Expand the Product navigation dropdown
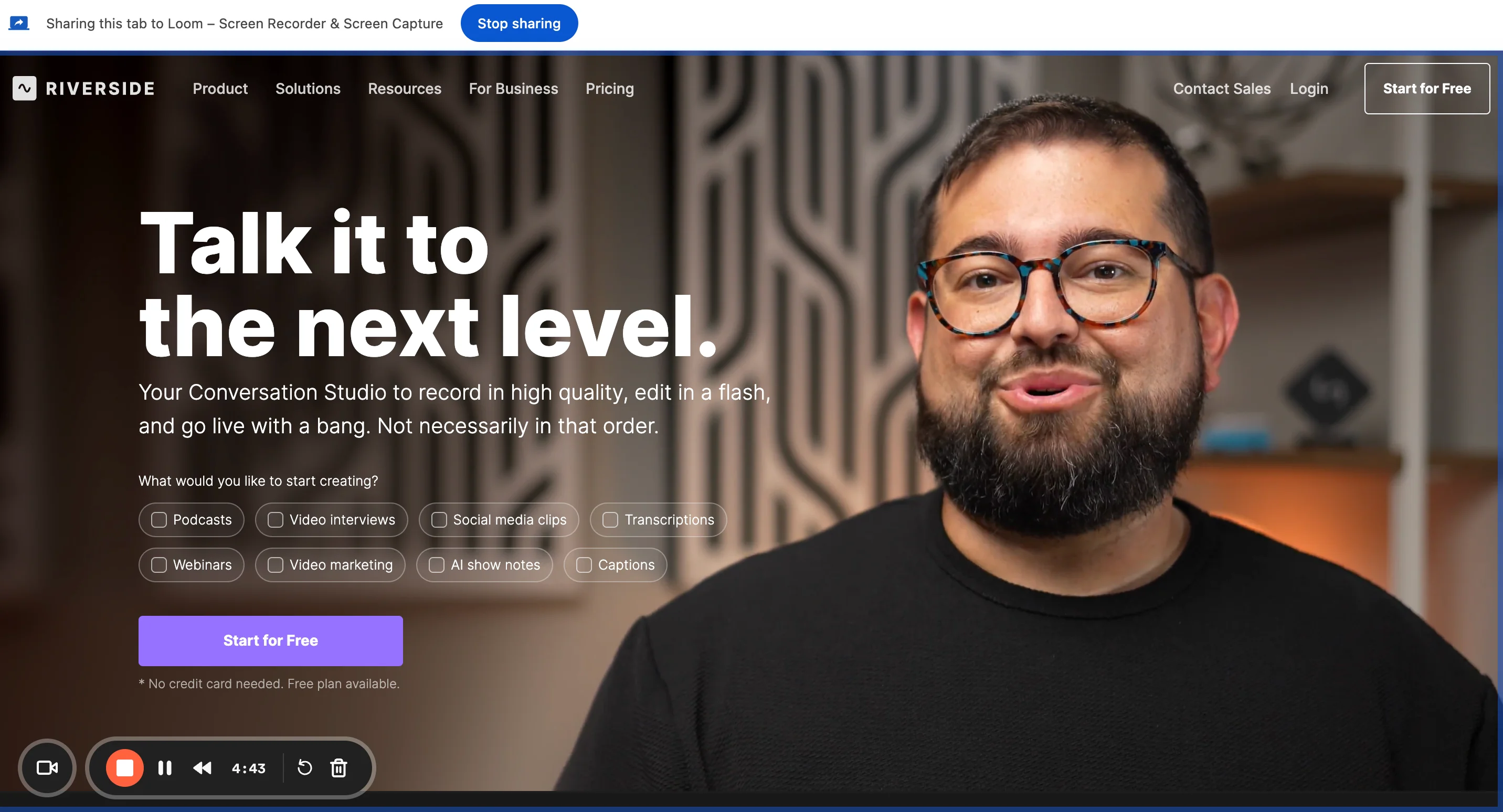The image size is (1503, 812). (220, 88)
